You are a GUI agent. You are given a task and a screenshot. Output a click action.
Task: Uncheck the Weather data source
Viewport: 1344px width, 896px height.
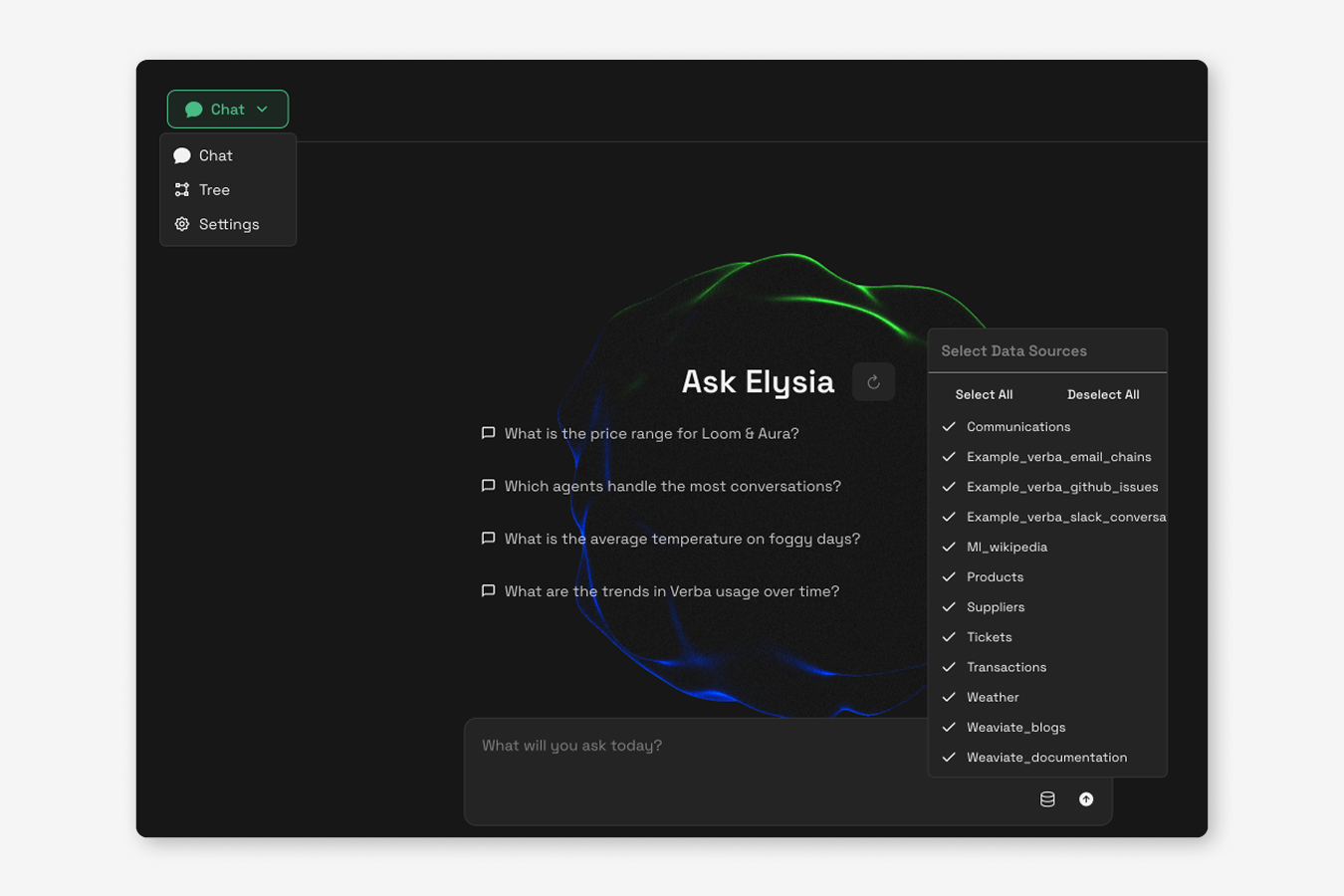992,697
